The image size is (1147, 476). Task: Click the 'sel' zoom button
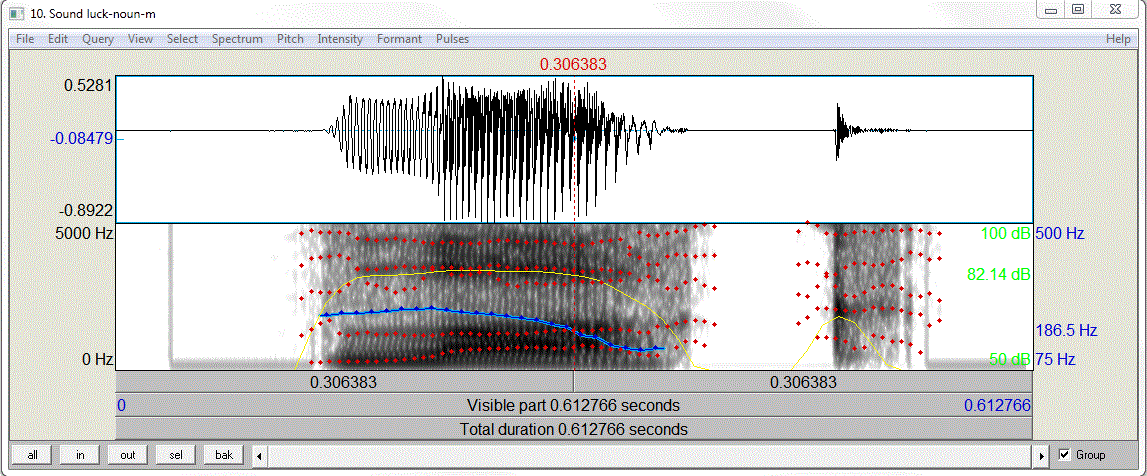(176, 455)
